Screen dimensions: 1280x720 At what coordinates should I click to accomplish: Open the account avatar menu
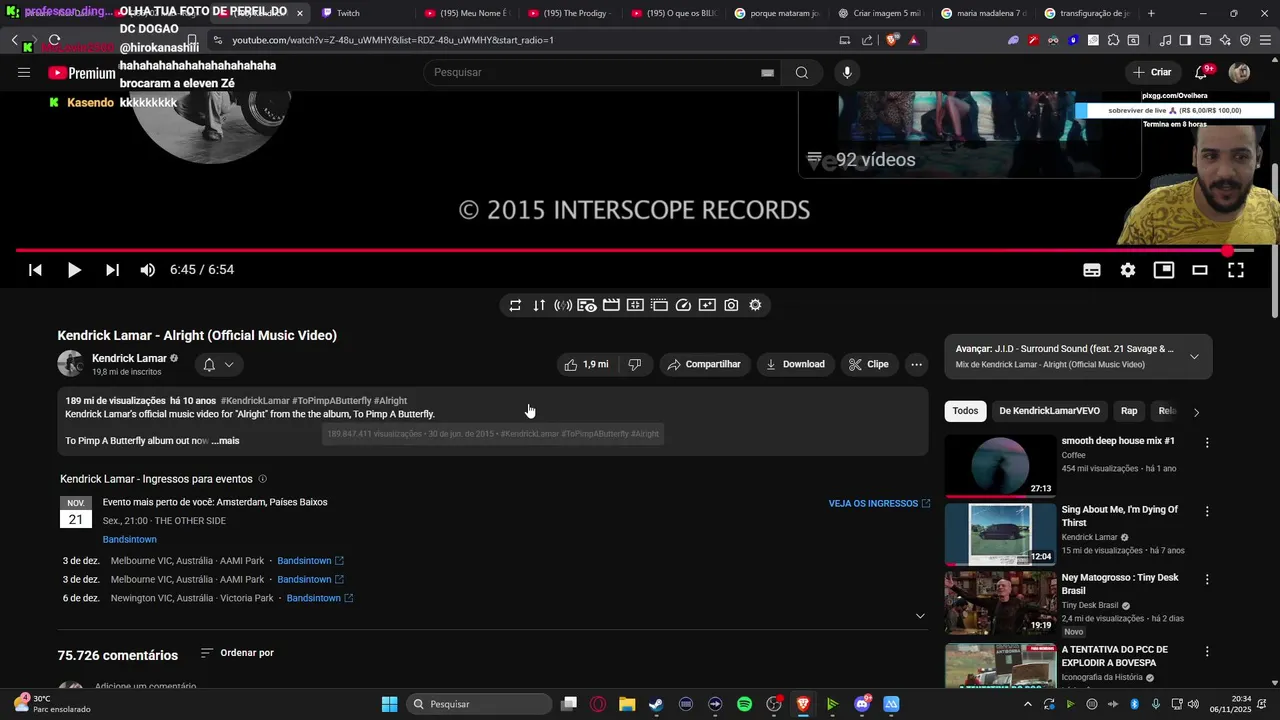[x=1239, y=72]
